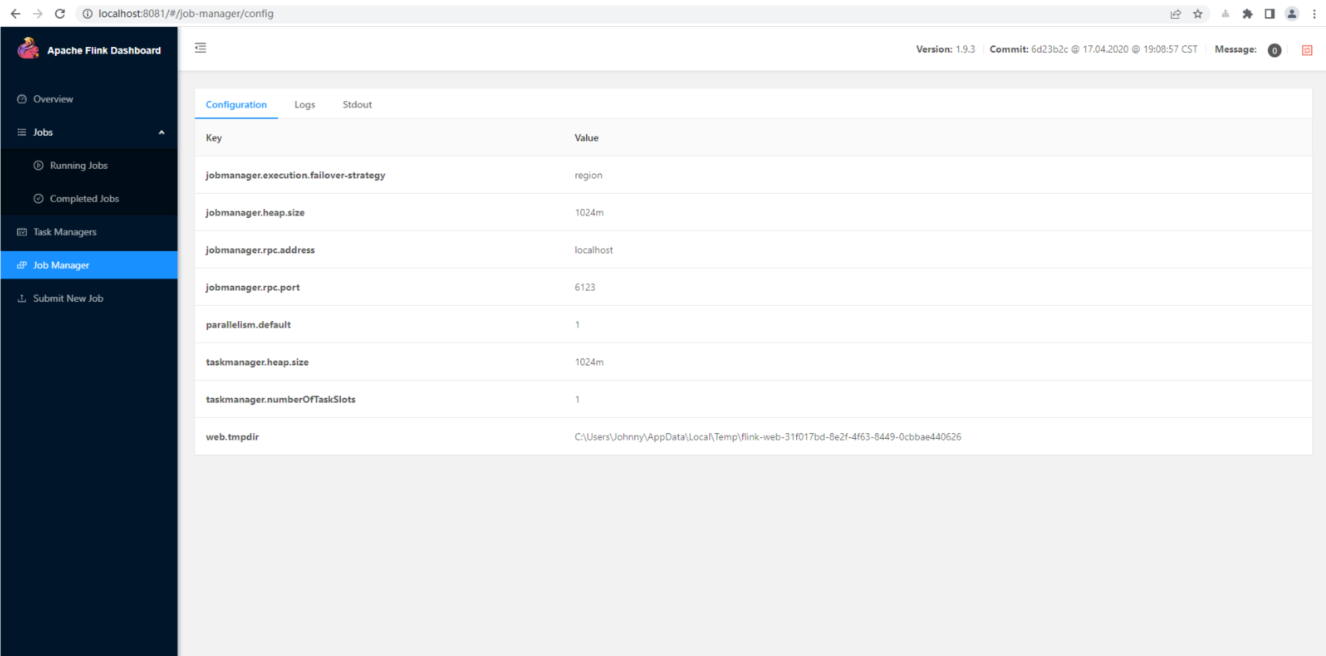Toggle the browser side panel icon
1326x656 pixels.
coord(1269,14)
